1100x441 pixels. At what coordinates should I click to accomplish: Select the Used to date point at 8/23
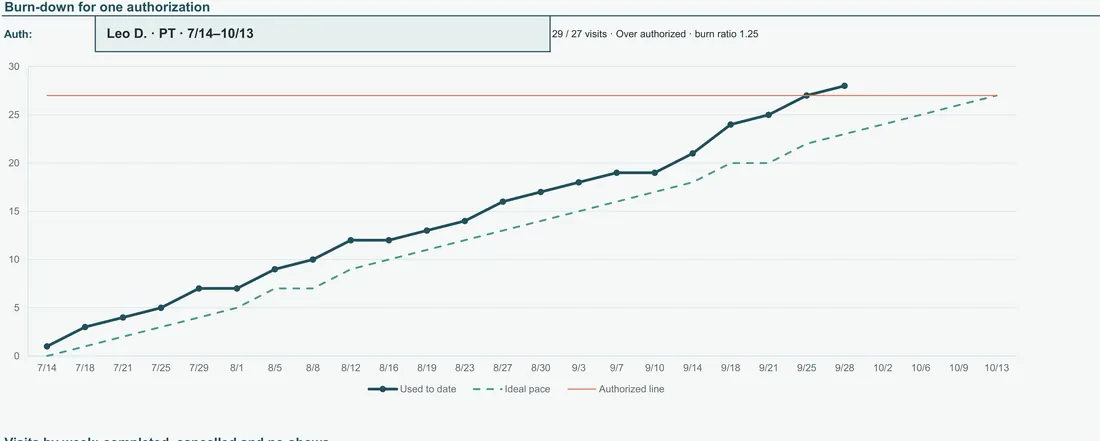(x=464, y=221)
